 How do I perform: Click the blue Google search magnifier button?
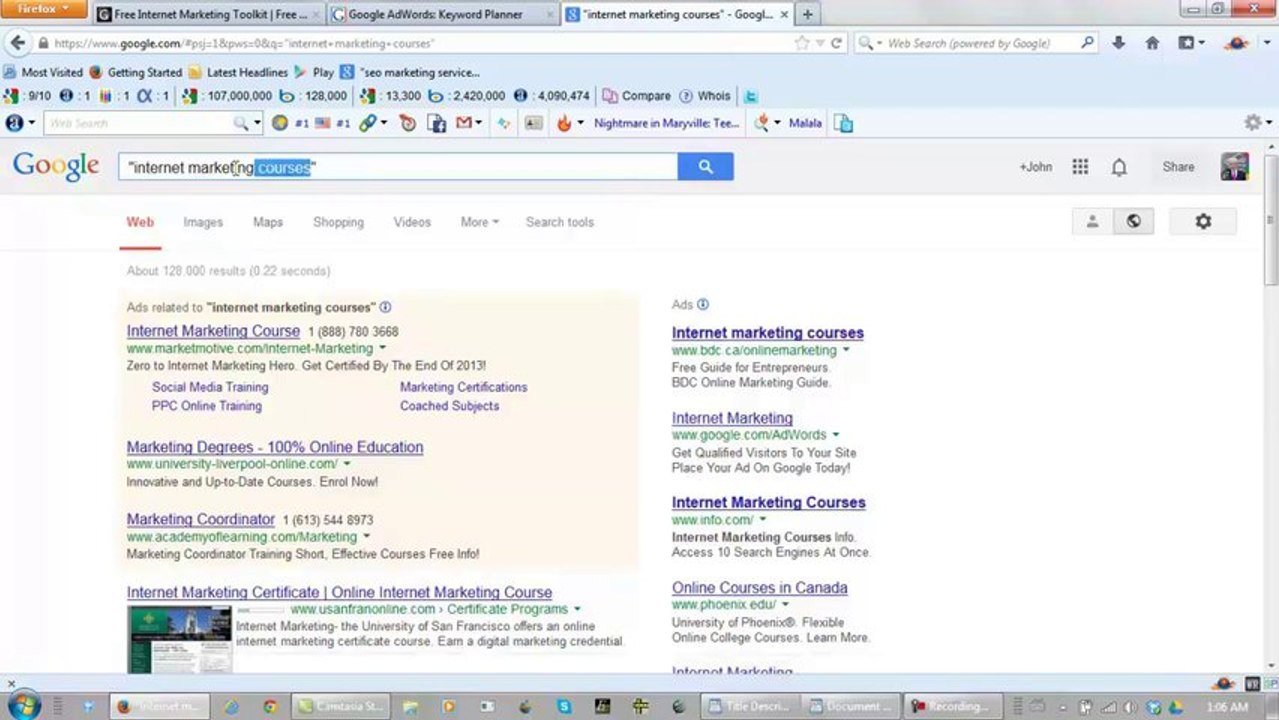[705, 167]
